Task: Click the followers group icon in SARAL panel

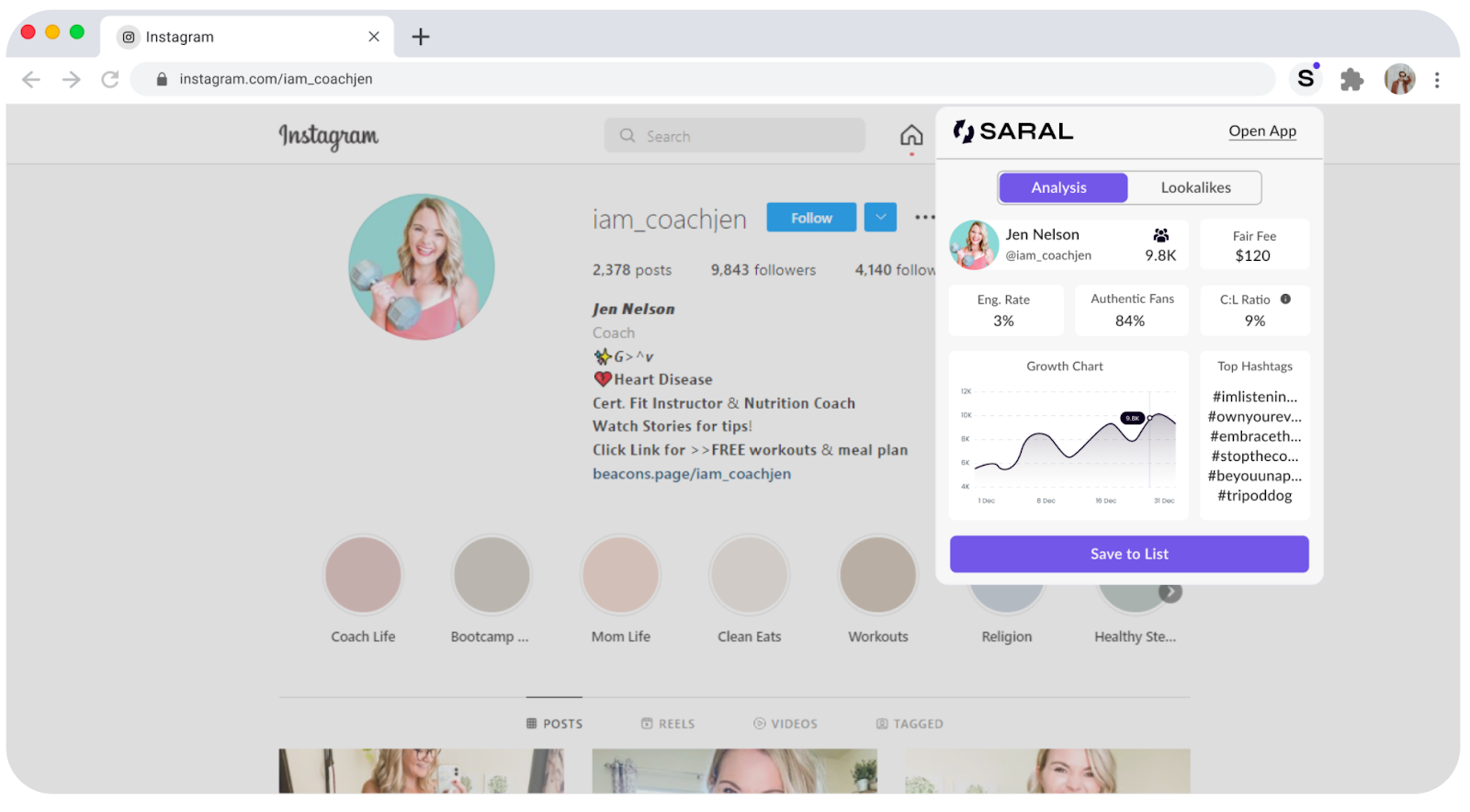Action: [x=1161, y=235]
